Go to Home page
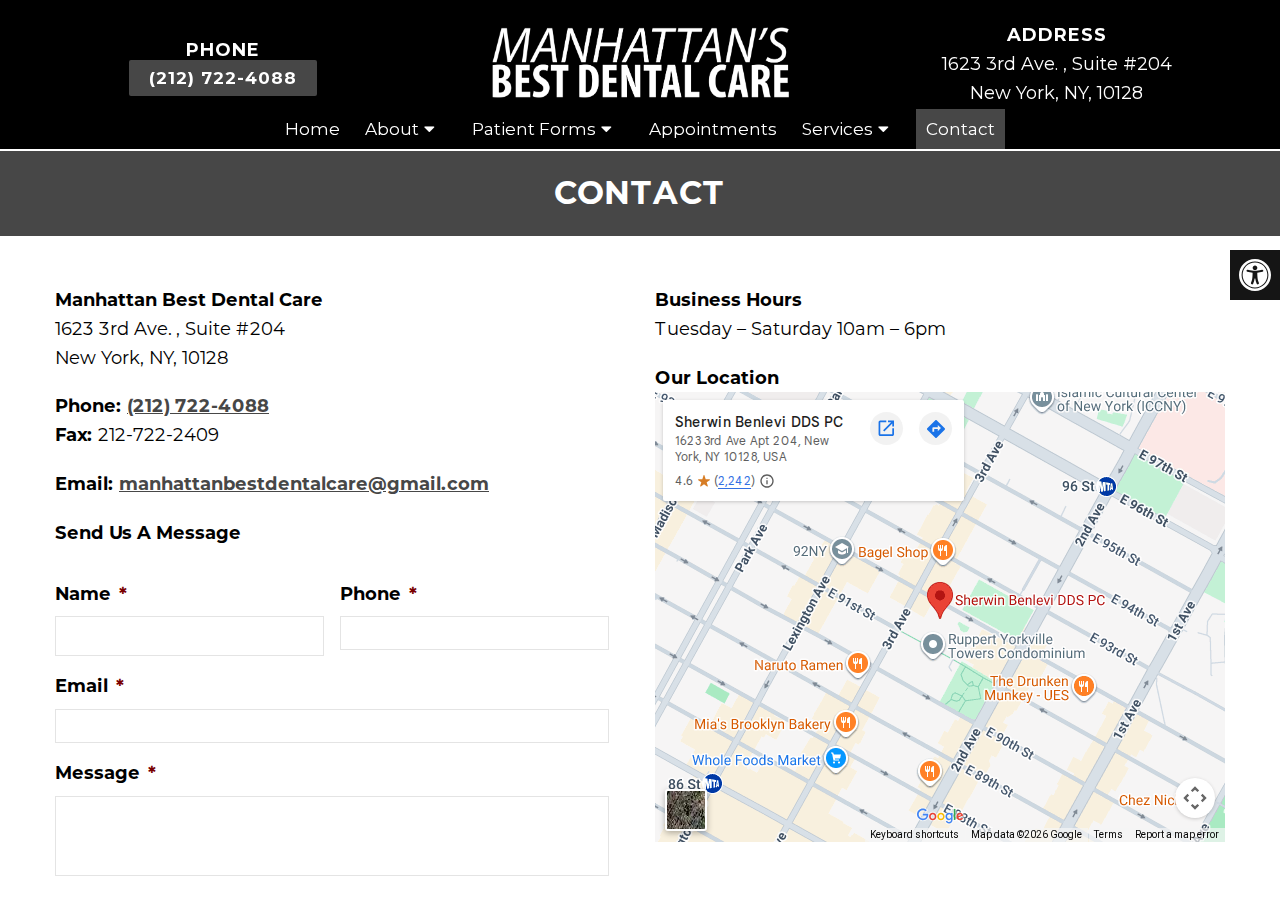 point(312,129)
